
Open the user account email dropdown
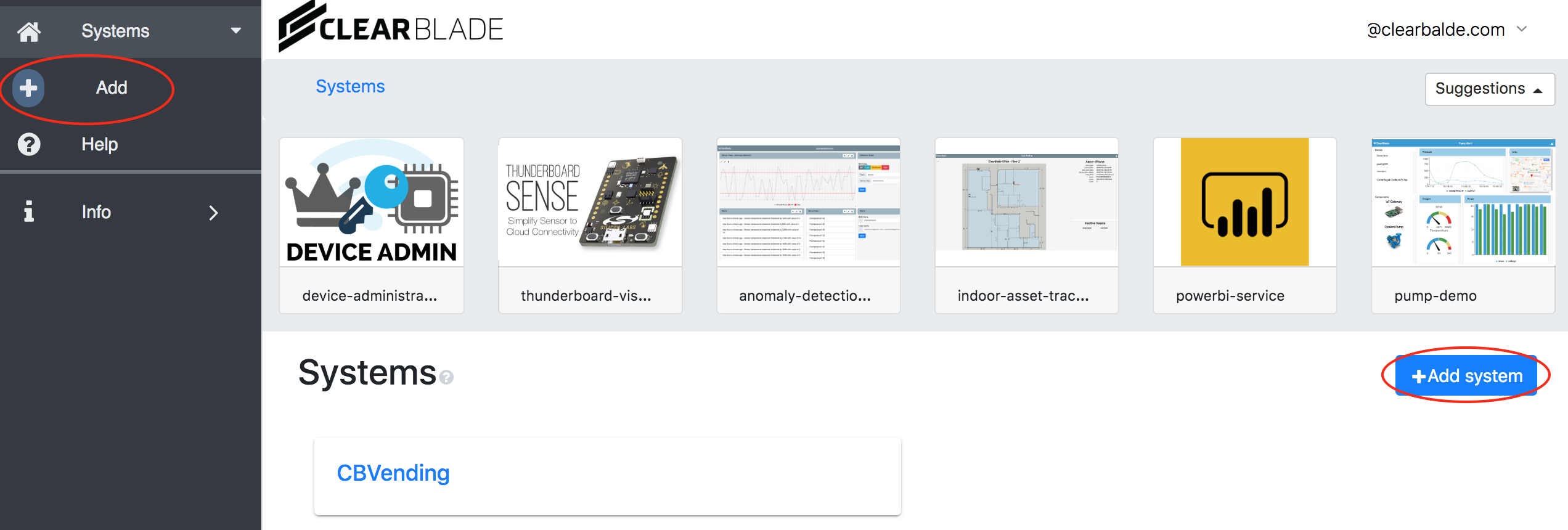1521,29
